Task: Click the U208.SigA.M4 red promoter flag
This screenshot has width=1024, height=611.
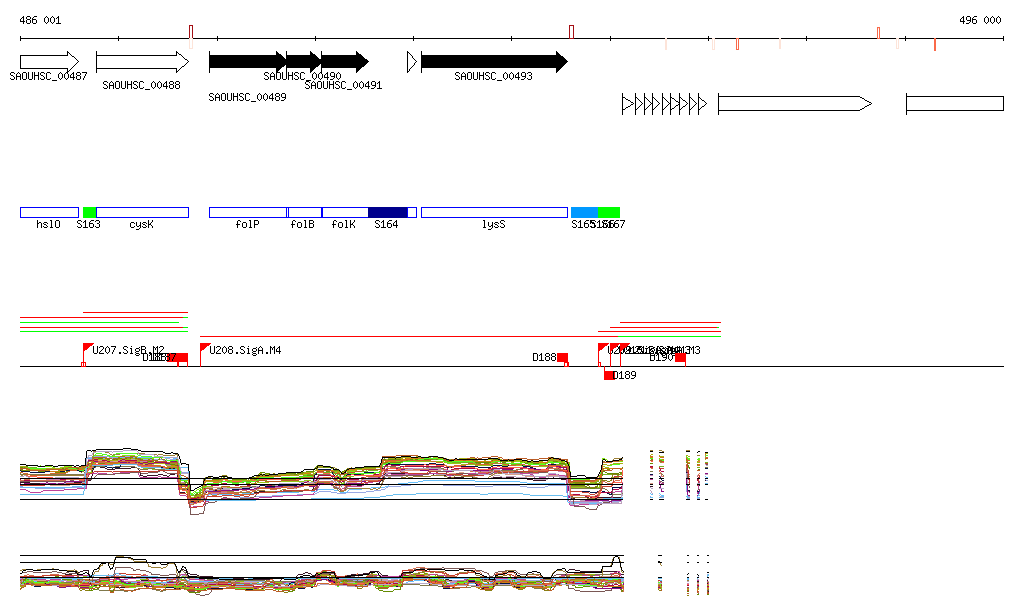Action: click(204, 349)
